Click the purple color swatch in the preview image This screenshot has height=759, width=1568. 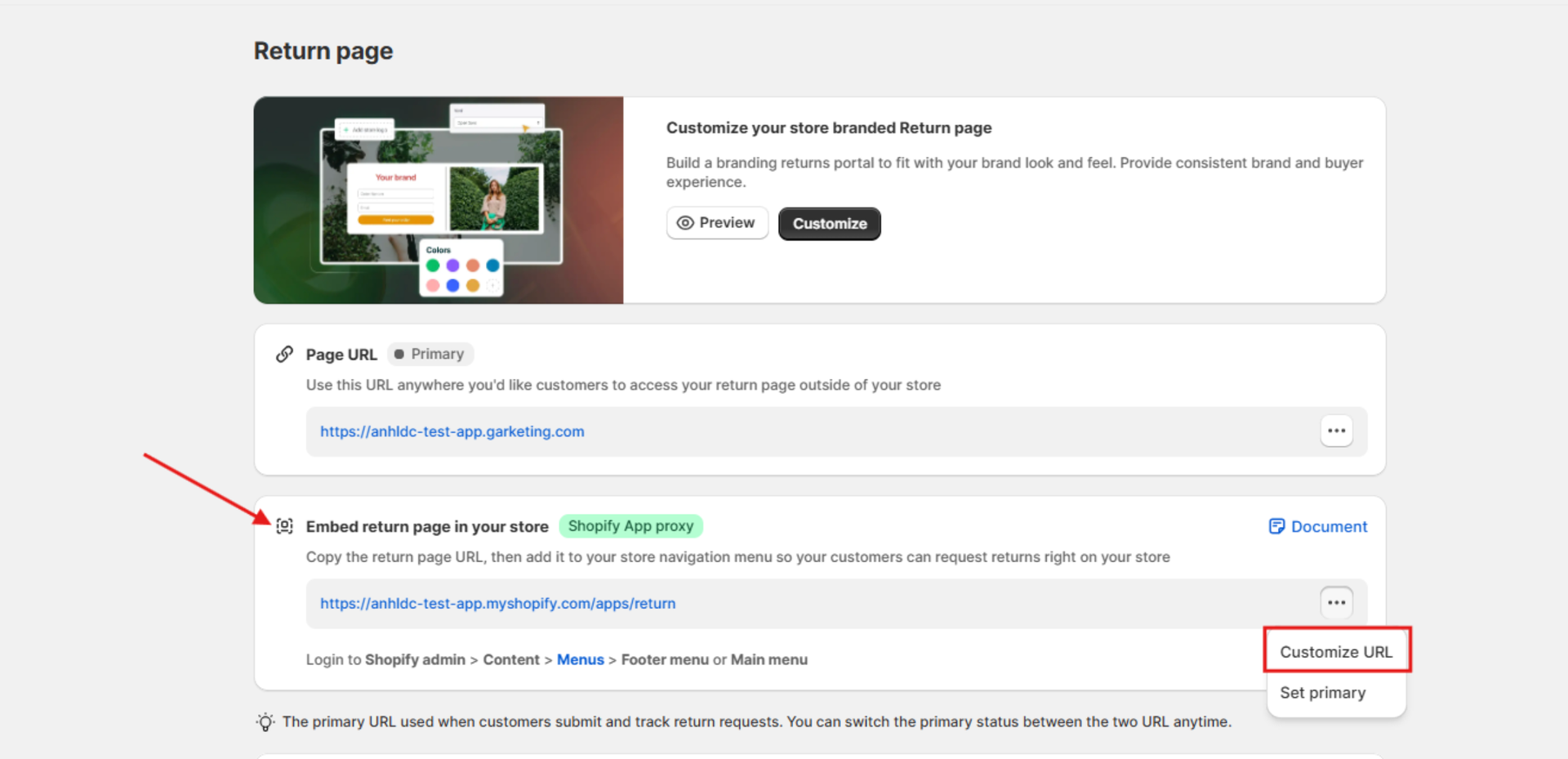(452, 266)
